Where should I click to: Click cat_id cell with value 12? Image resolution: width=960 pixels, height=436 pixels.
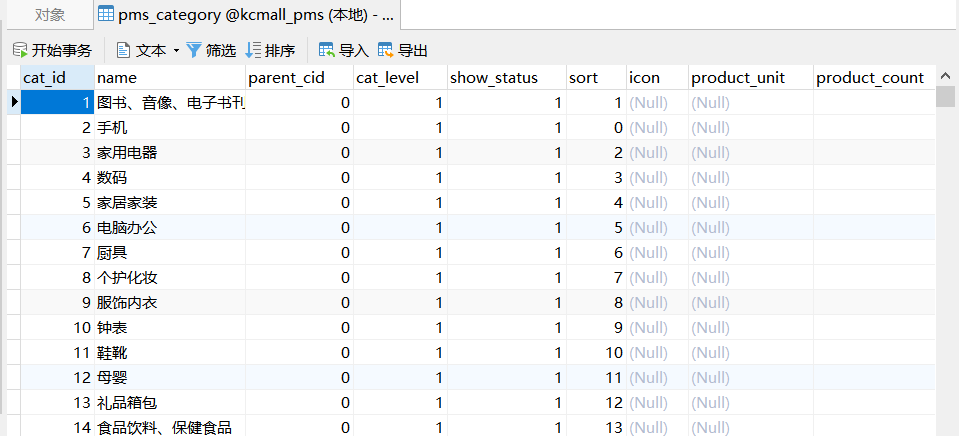tap(58, 377)
